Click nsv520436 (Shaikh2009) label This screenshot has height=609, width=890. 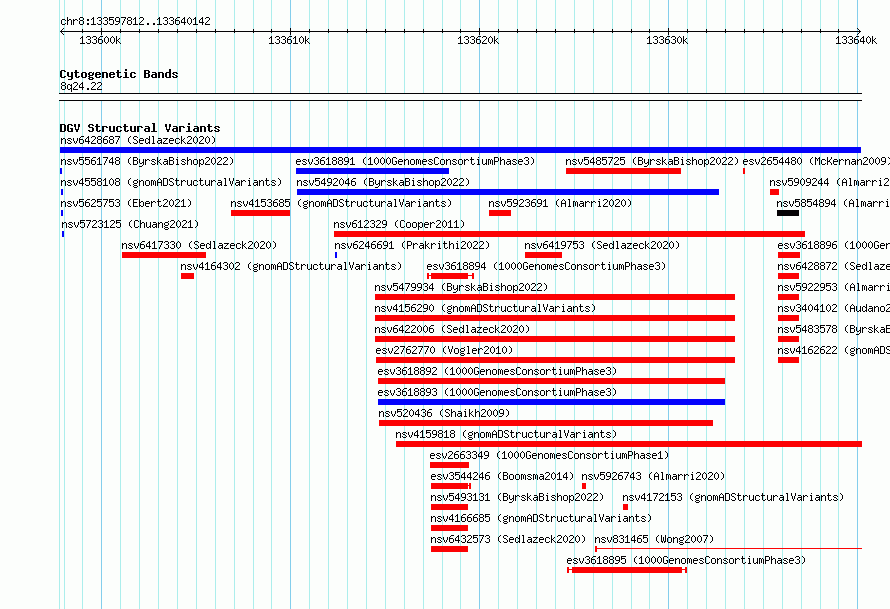[x=444, y=413]
